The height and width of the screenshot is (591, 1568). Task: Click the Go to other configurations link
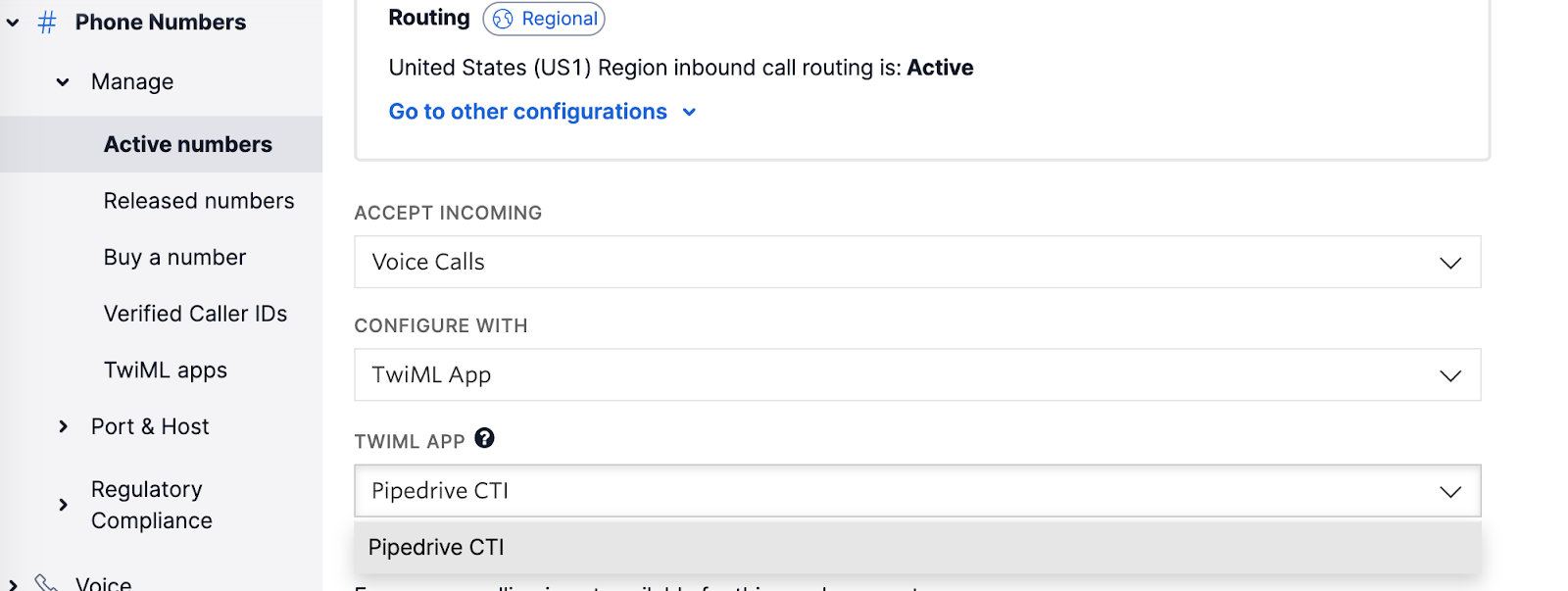527,112
